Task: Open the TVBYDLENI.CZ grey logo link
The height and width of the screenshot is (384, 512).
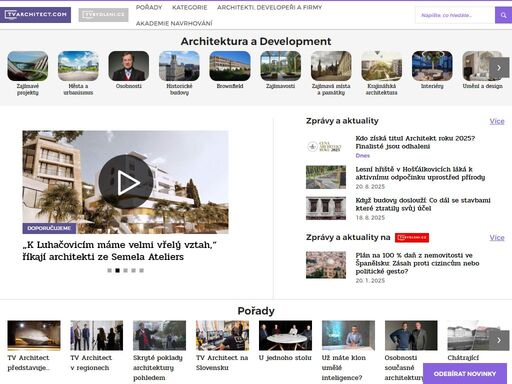Action: pos(103,15)
